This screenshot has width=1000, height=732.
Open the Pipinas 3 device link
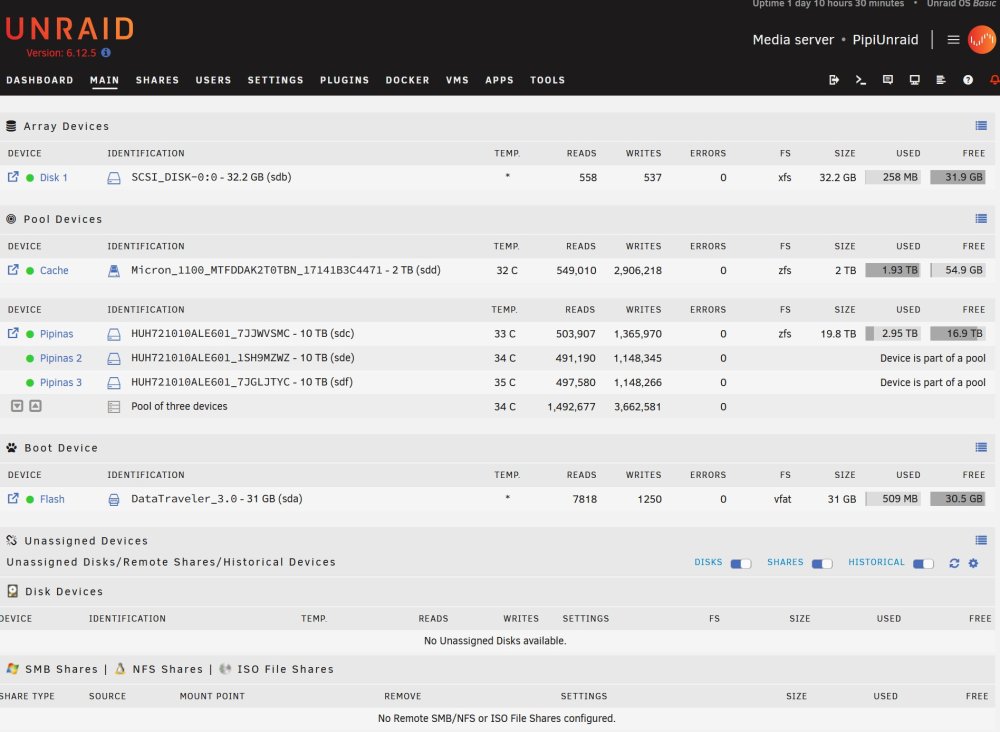click(x=61, y=382)
